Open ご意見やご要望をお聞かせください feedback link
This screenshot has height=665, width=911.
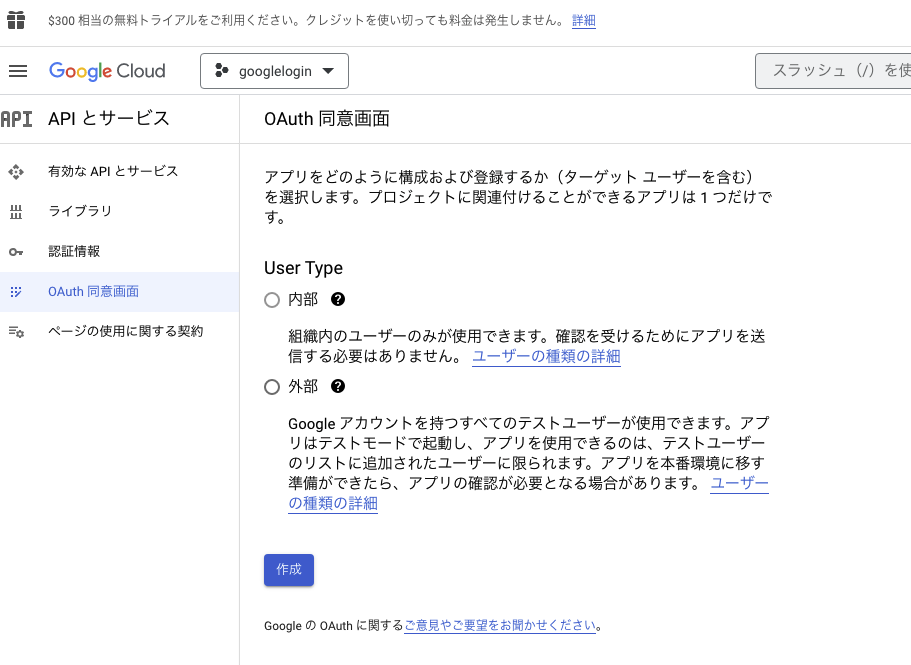[500, 626]
